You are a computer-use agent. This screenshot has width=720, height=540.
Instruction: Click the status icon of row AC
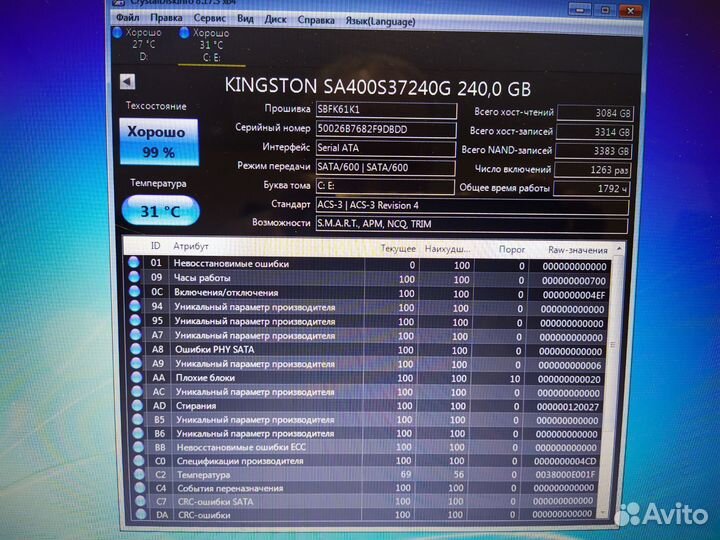[137, 391]
